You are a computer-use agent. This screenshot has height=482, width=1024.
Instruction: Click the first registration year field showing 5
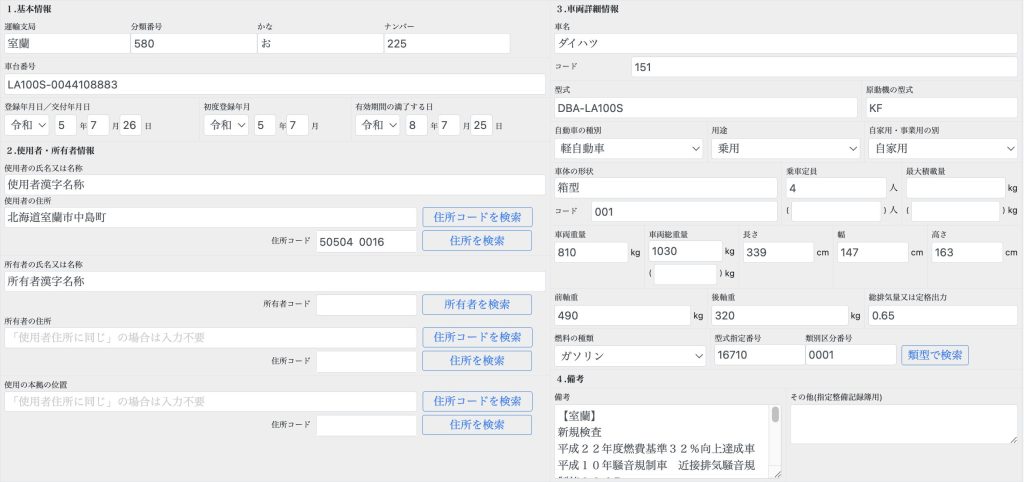click(264, 125)
